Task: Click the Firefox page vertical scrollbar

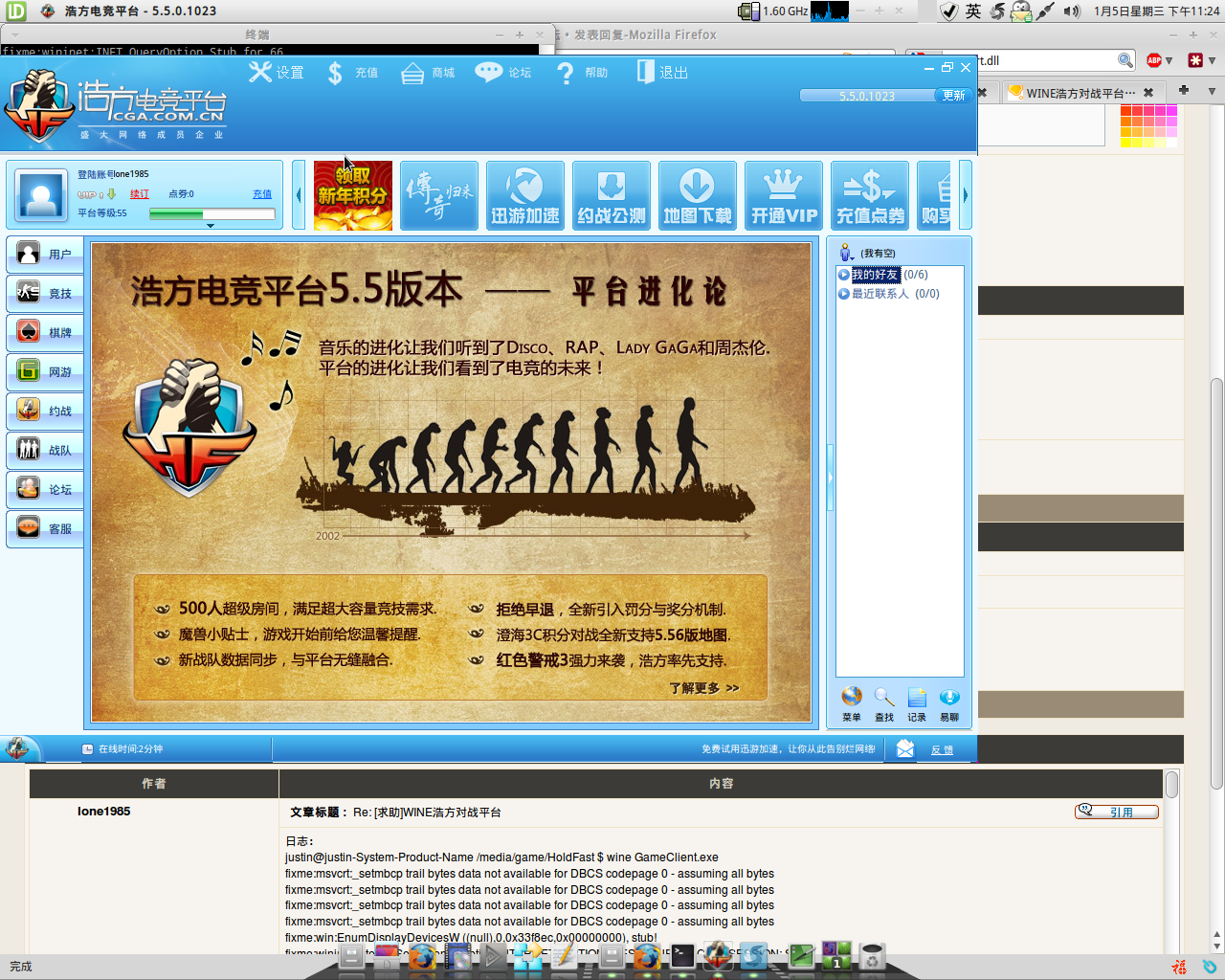Action: (x=1216, y=584)
